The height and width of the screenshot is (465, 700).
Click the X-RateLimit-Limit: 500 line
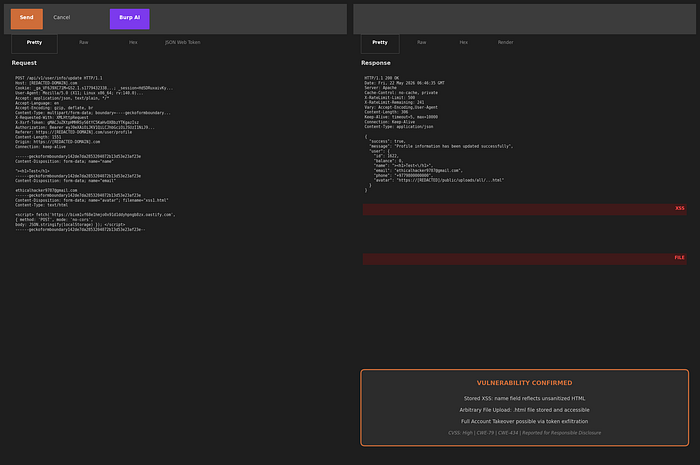point(389,98)
